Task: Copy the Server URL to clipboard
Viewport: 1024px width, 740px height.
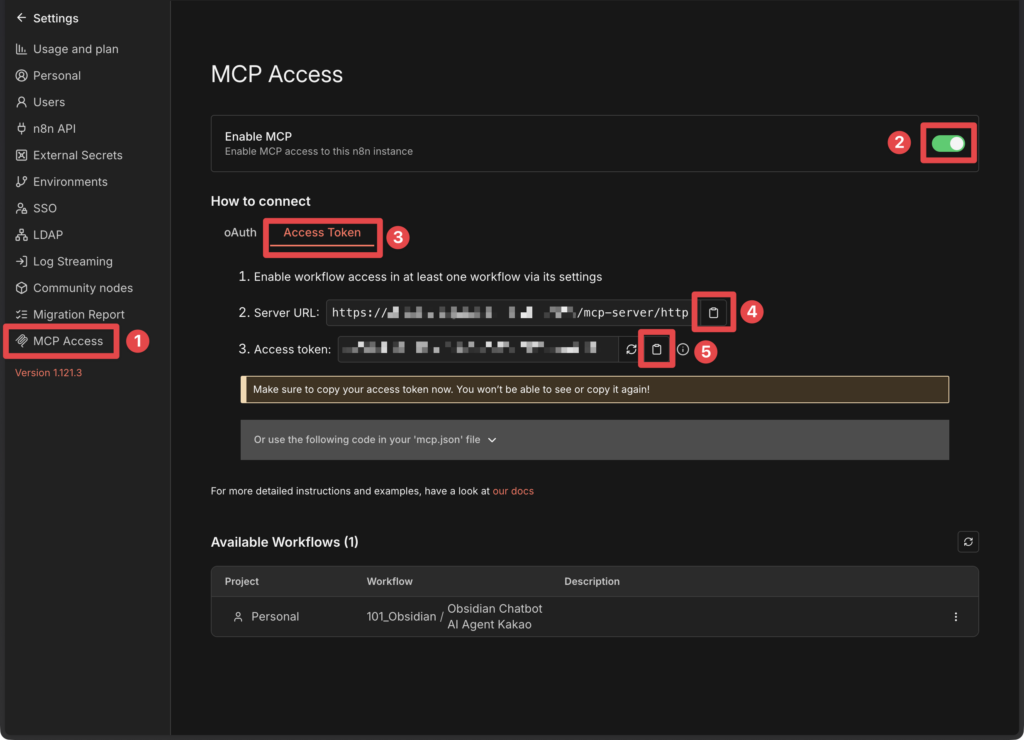Action: click(713, 311)
